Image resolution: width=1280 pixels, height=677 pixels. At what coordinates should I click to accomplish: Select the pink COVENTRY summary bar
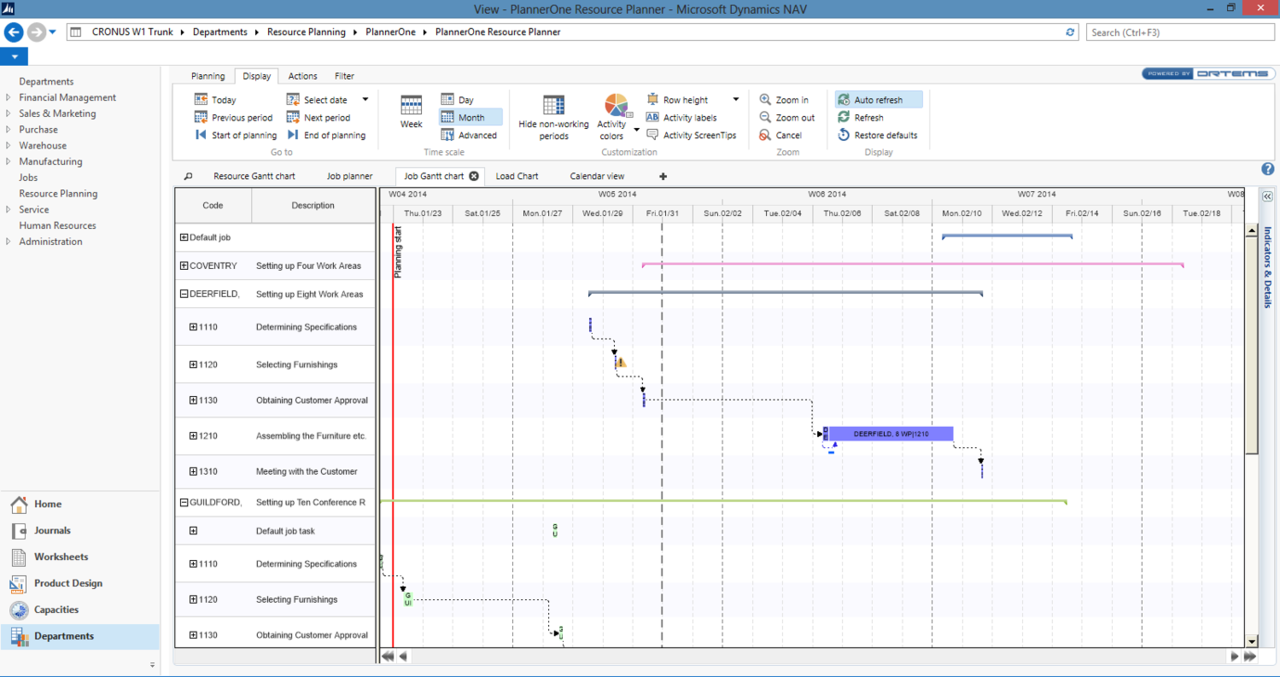pyautogui.click(x=912, y=265)
